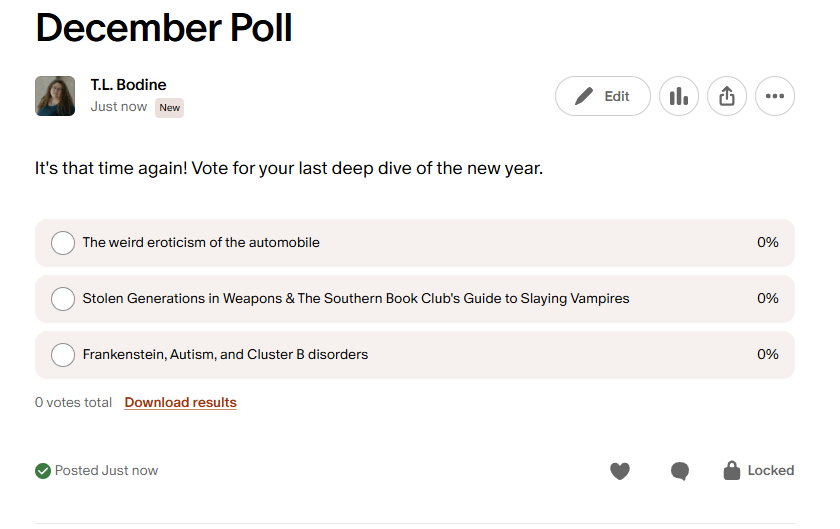The width and height of the screenshot is (840, 529).
Task: Like the post with heart icon
Action: click(x=620, y=471)
